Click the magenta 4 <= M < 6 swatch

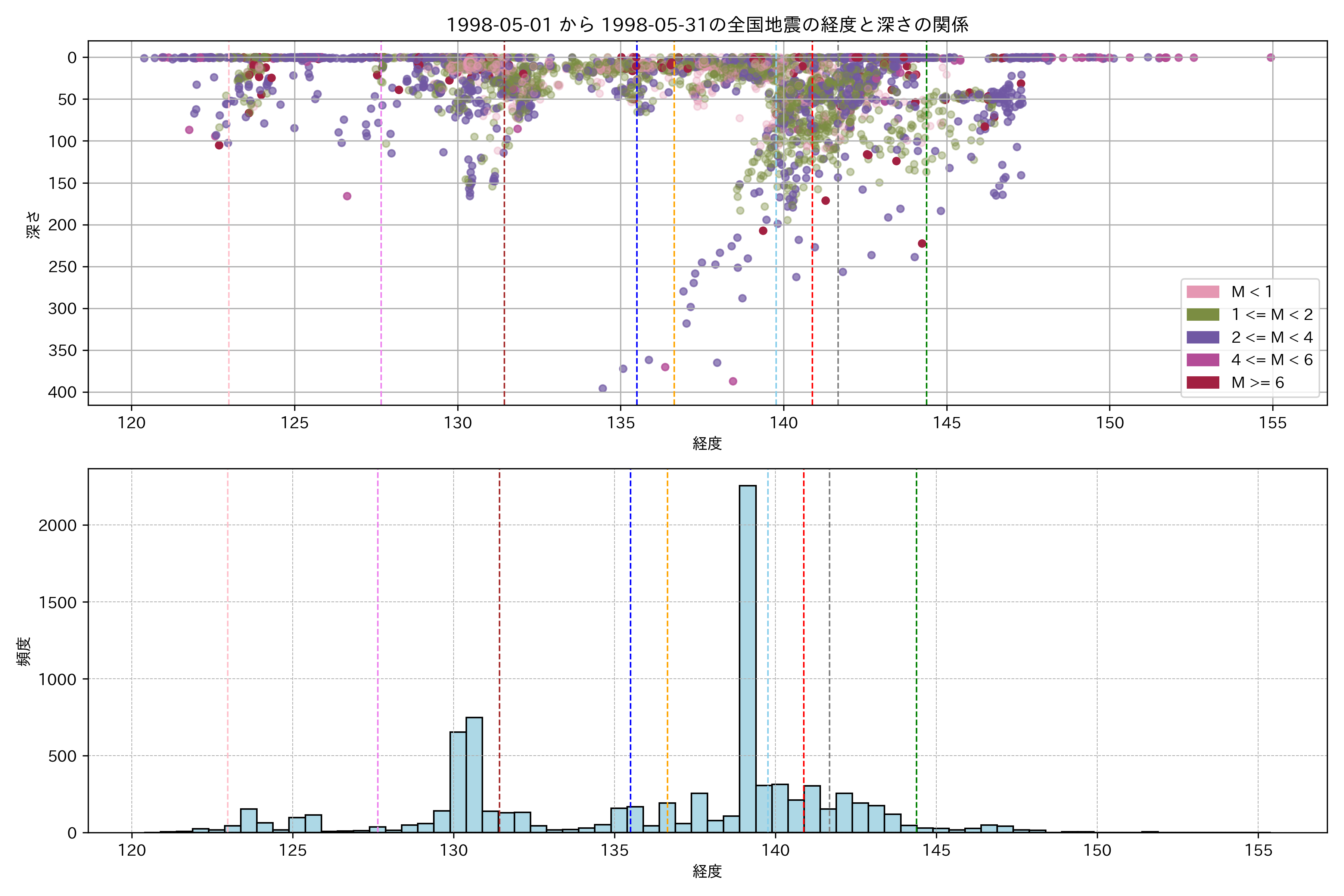(1202, 360)
